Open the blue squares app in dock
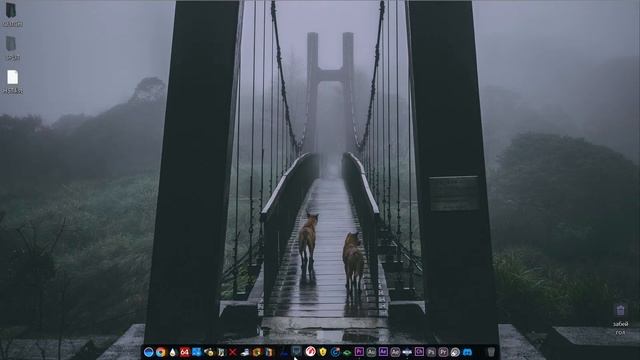 pyautogui.click(x=196, y=352)
